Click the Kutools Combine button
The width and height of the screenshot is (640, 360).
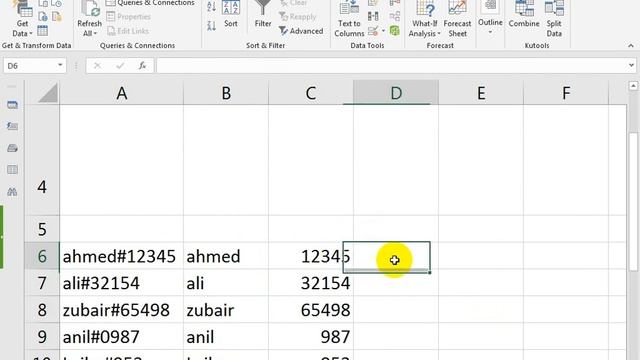(524, 14)
